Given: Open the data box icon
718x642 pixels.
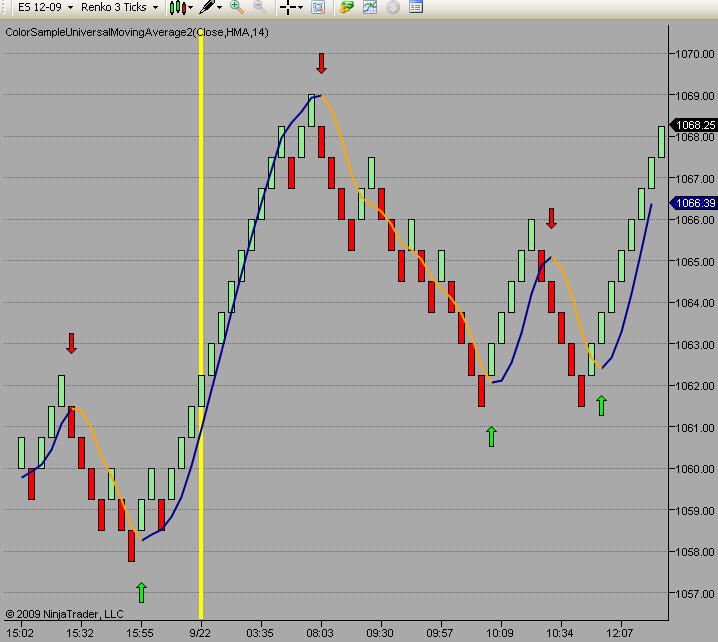Looking at the screenshot, I should 318,7.
